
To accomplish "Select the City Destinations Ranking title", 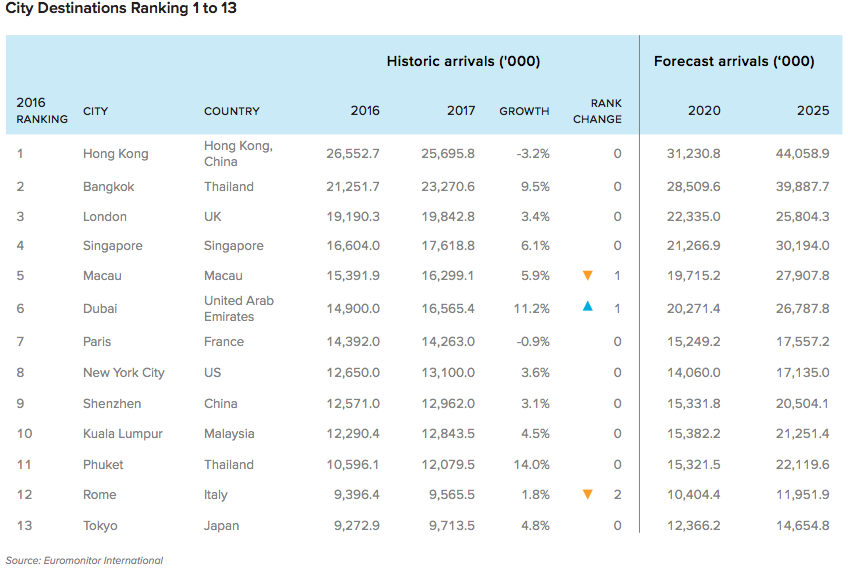I will [121, 9].
